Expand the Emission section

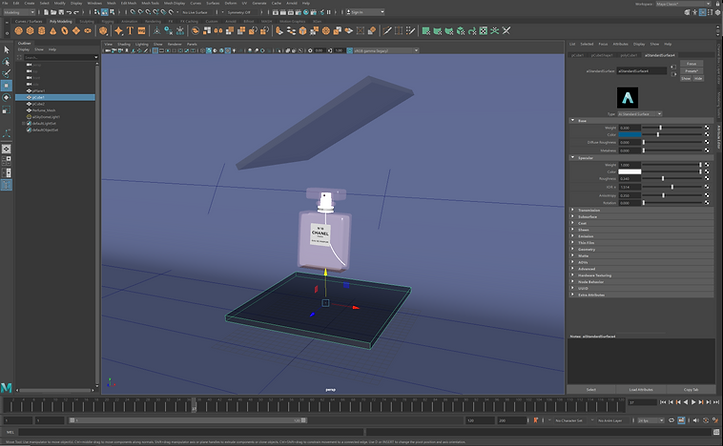(573, 236)
